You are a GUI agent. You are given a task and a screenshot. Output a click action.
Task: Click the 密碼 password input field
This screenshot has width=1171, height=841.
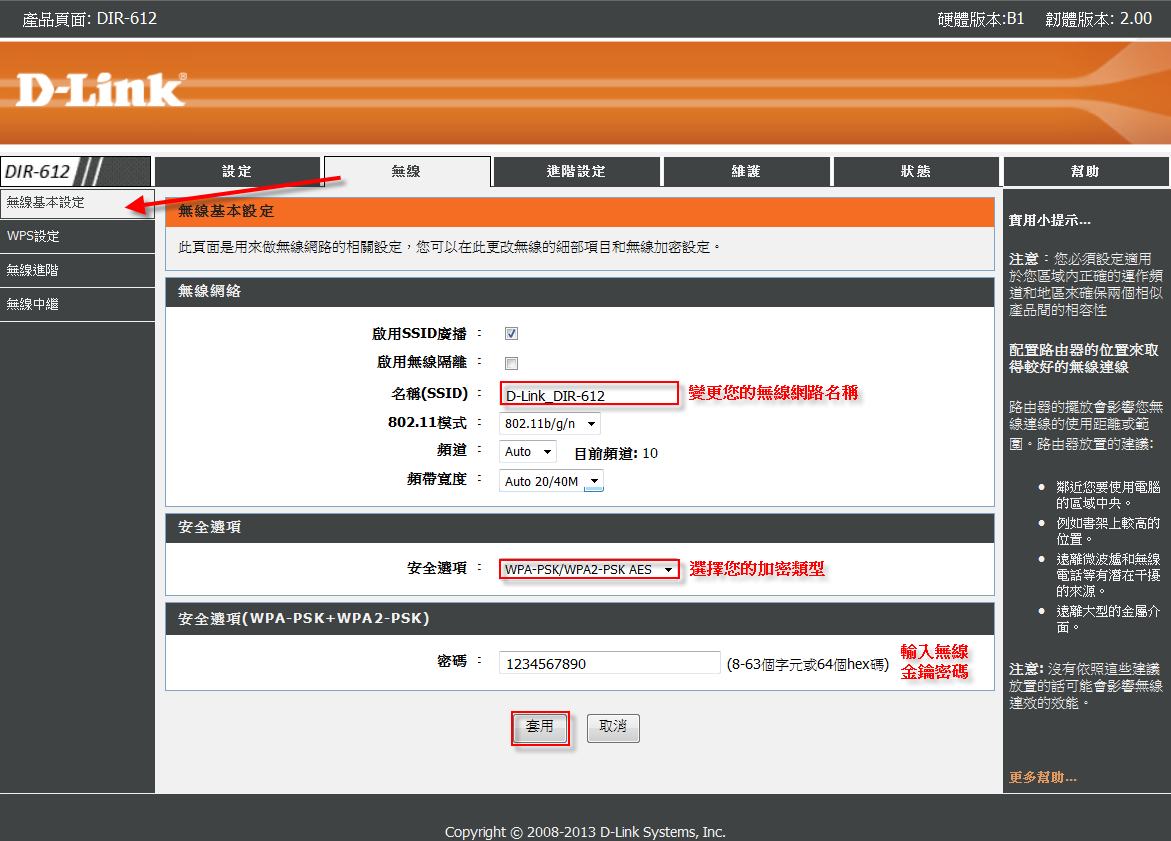tap(609, 663)
